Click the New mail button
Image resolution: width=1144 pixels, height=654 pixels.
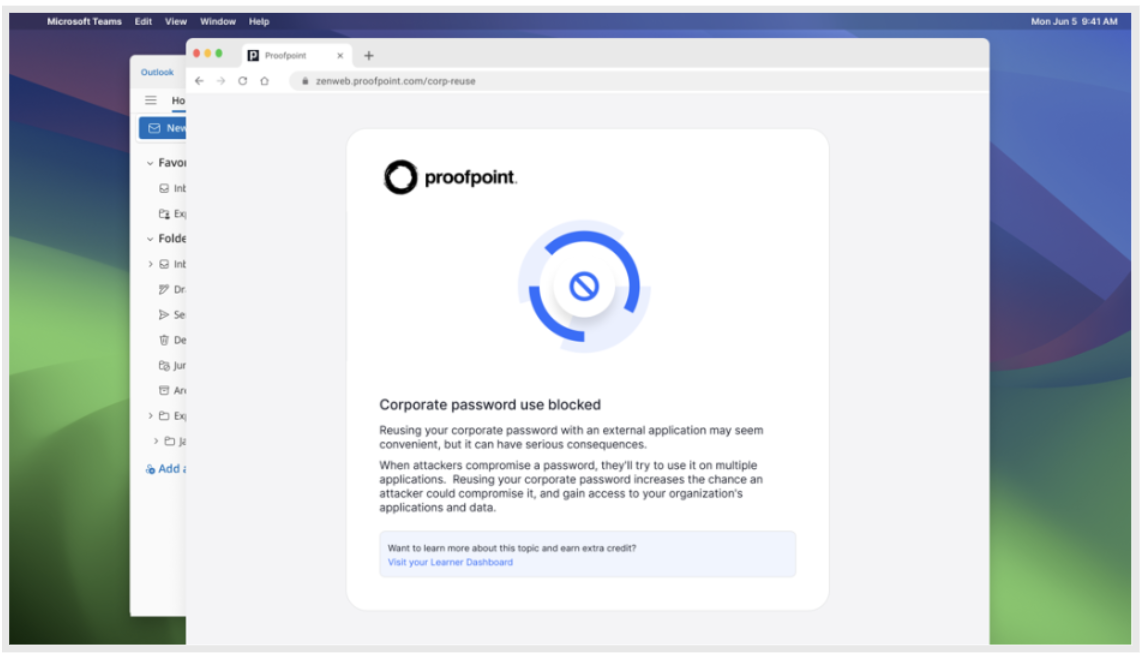coord(163,128)
